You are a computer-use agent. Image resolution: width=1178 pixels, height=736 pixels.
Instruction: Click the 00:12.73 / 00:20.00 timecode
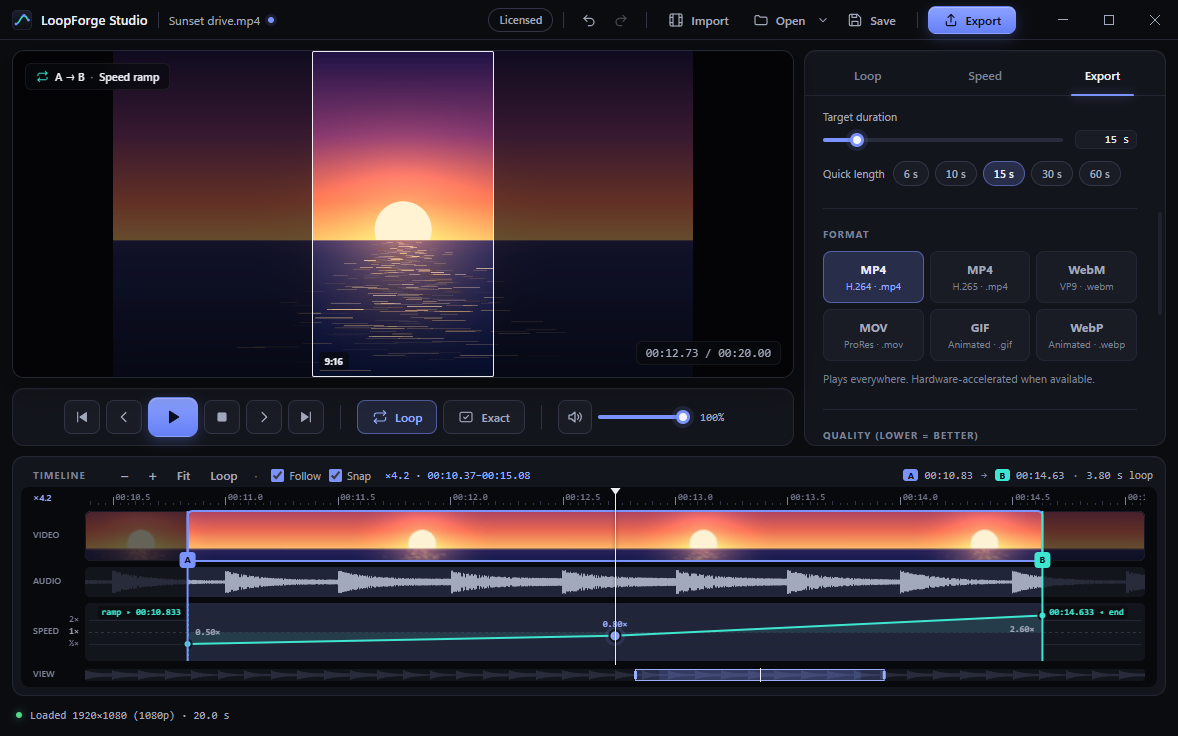tap(708, 353)
